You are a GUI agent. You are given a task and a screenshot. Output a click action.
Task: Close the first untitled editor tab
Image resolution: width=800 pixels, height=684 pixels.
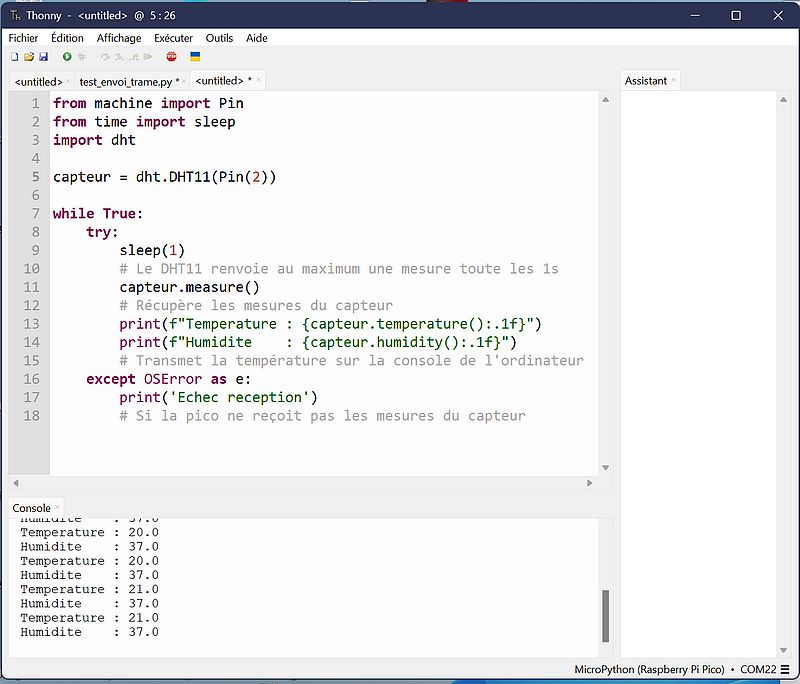click(68, 82)
